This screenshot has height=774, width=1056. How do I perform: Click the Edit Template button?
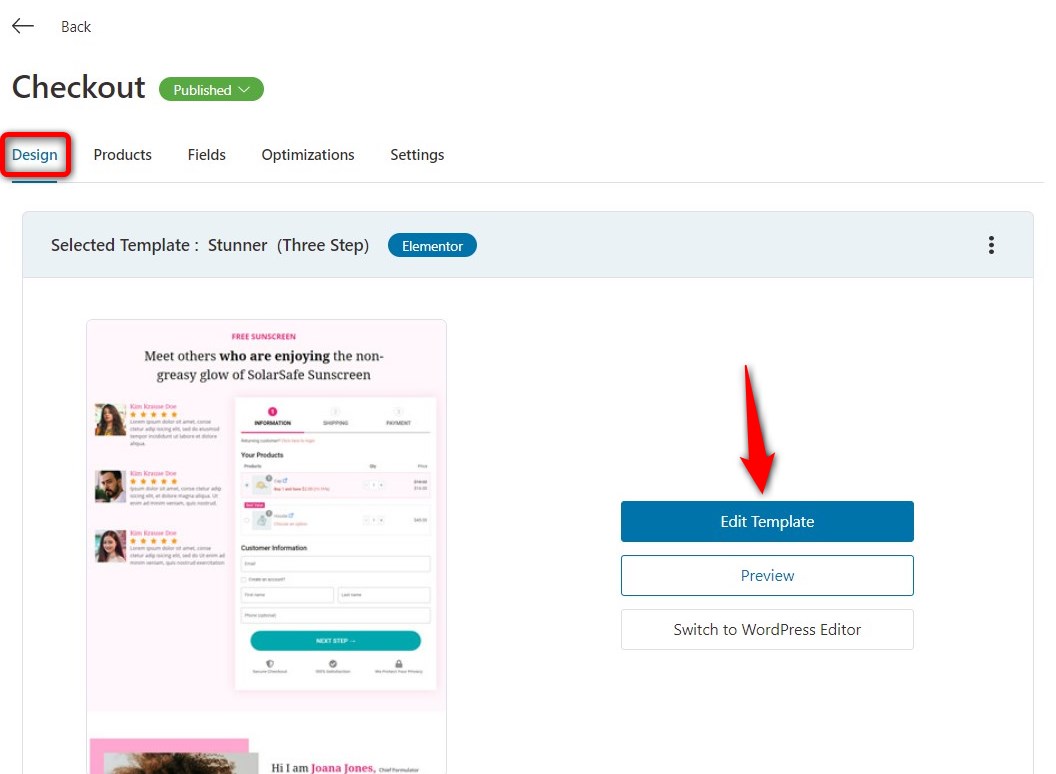pos(766,521)
